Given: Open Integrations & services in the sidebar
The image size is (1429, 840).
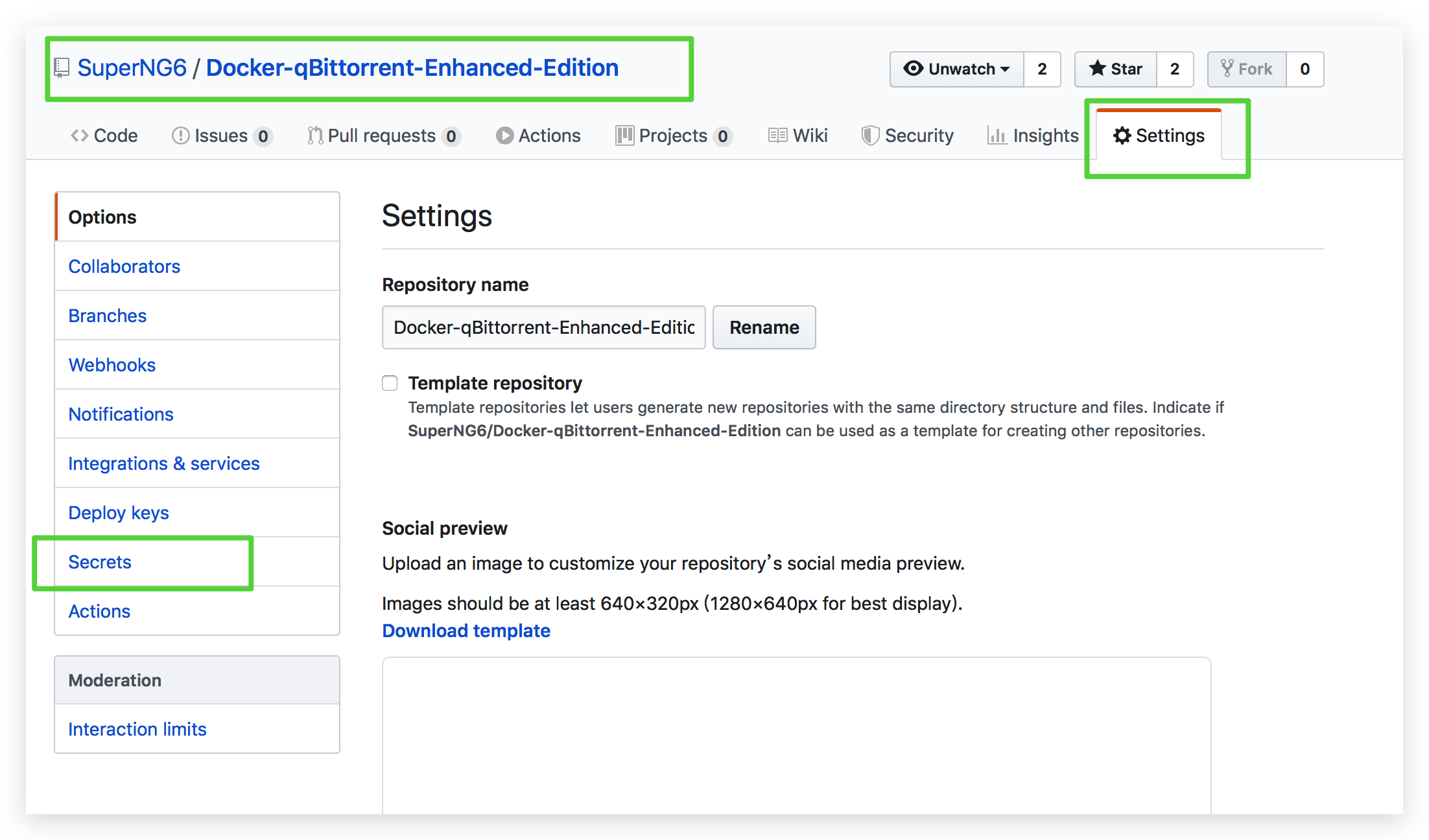Looking at the screenshot, I should tap(197, 463).
